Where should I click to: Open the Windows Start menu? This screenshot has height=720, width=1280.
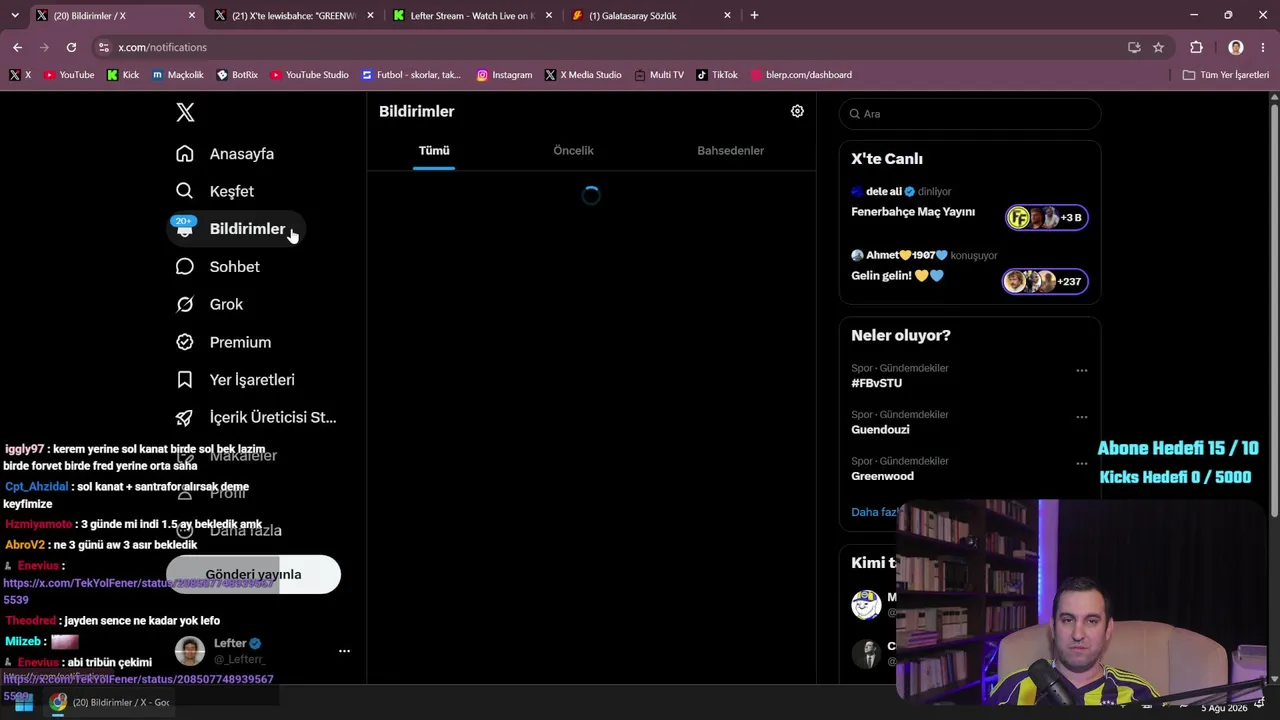coord(24,702)
